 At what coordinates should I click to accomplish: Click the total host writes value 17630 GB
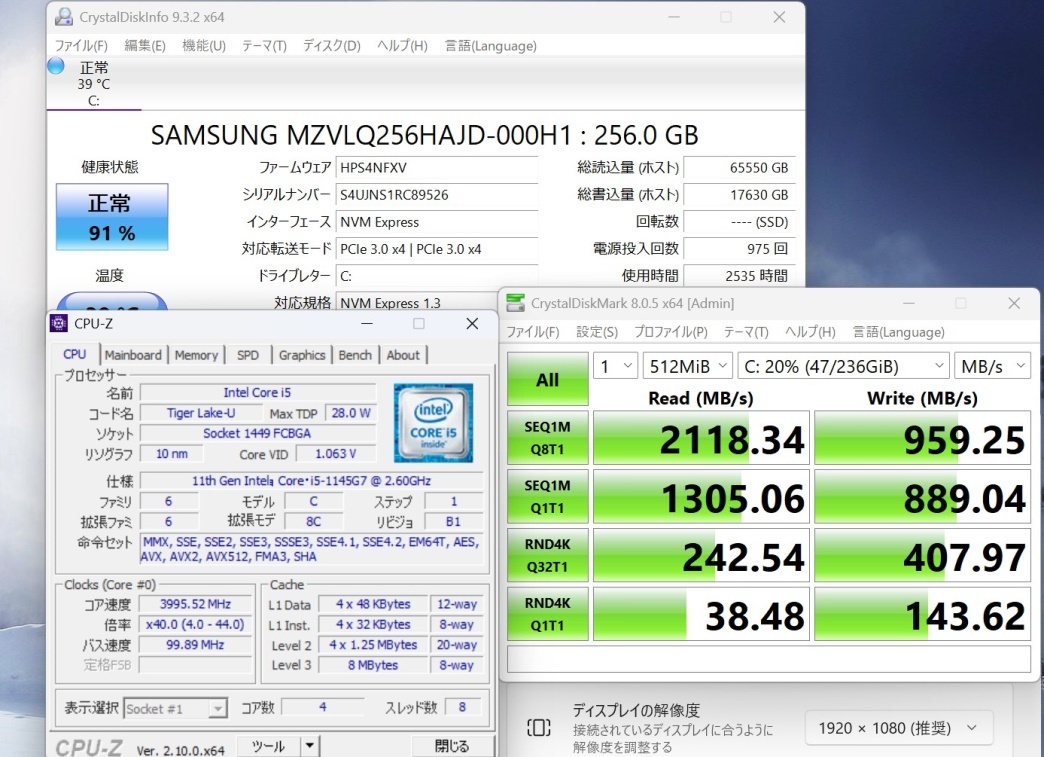point(739,195)
